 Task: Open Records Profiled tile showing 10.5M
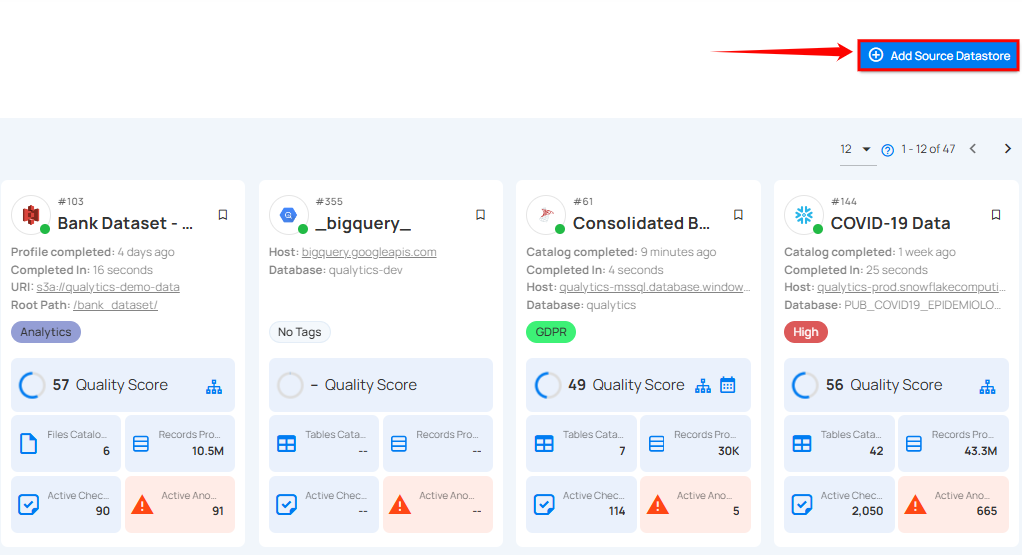click(180, 443)
